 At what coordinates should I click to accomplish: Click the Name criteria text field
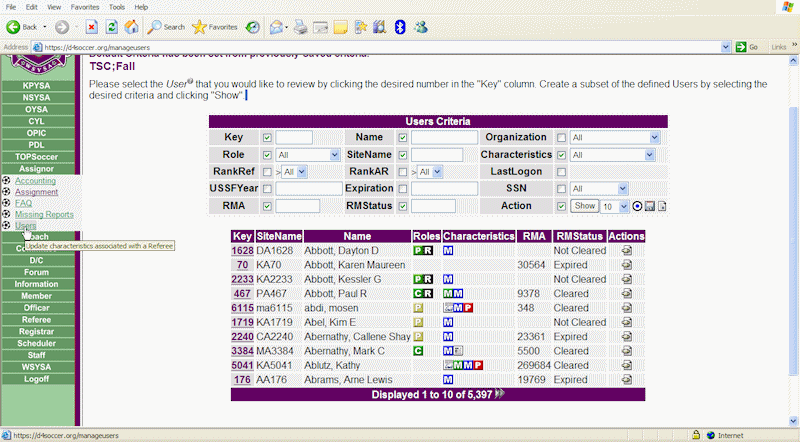tap(442, 138)
